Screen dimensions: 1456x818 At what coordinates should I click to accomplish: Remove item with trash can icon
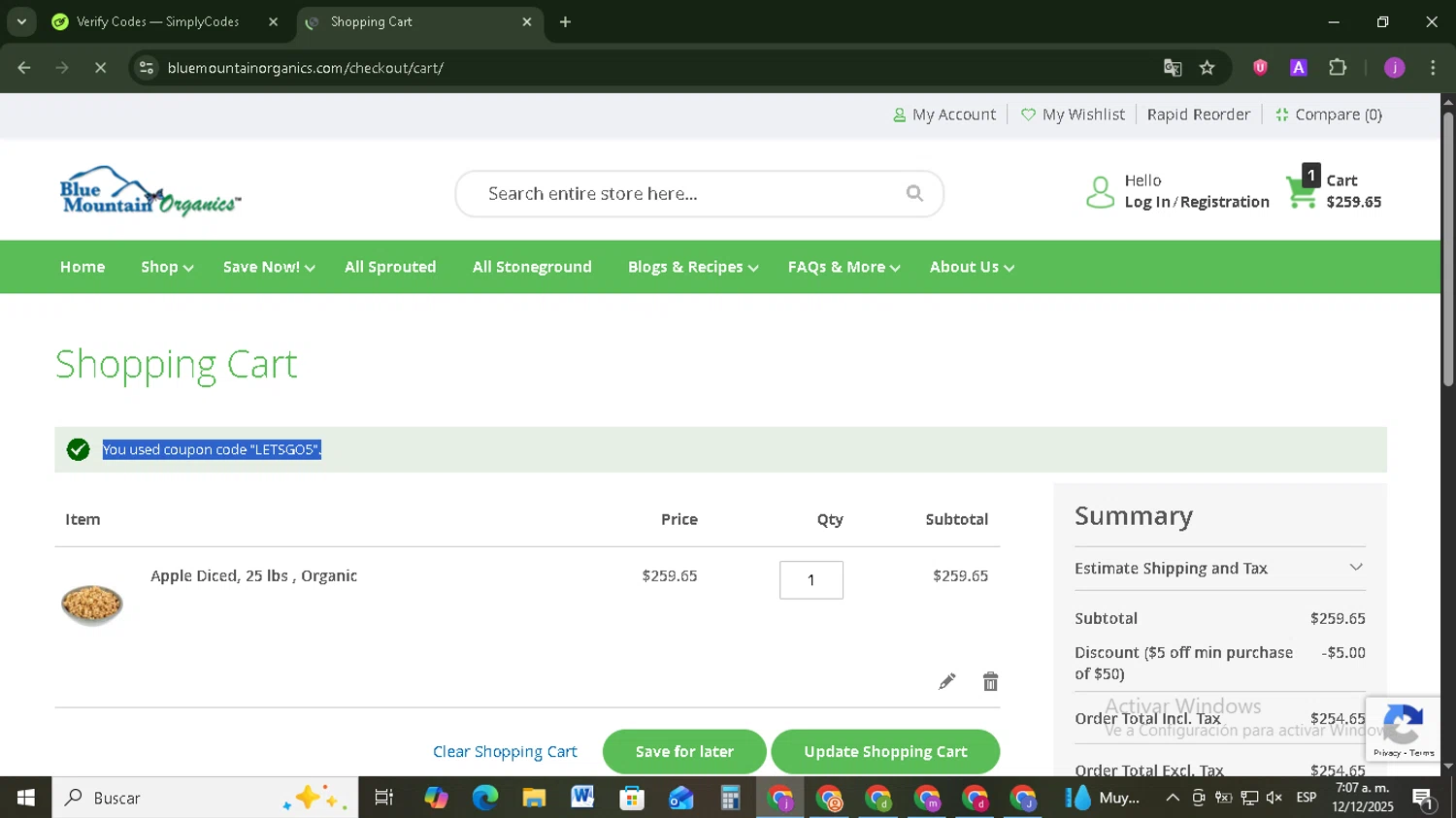tap(990, 681)
